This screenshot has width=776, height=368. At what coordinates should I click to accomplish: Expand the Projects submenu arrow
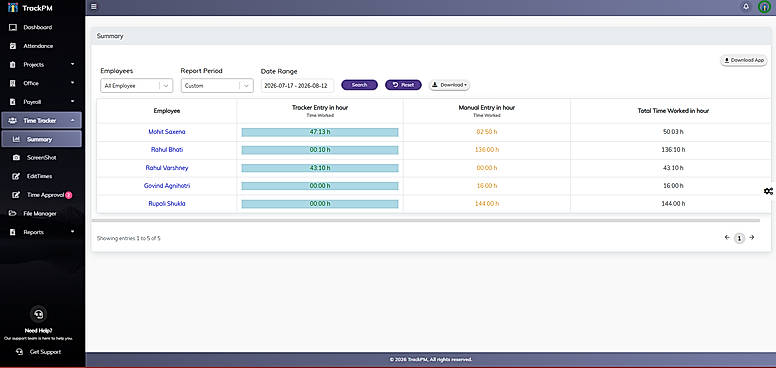pos(73,64)
